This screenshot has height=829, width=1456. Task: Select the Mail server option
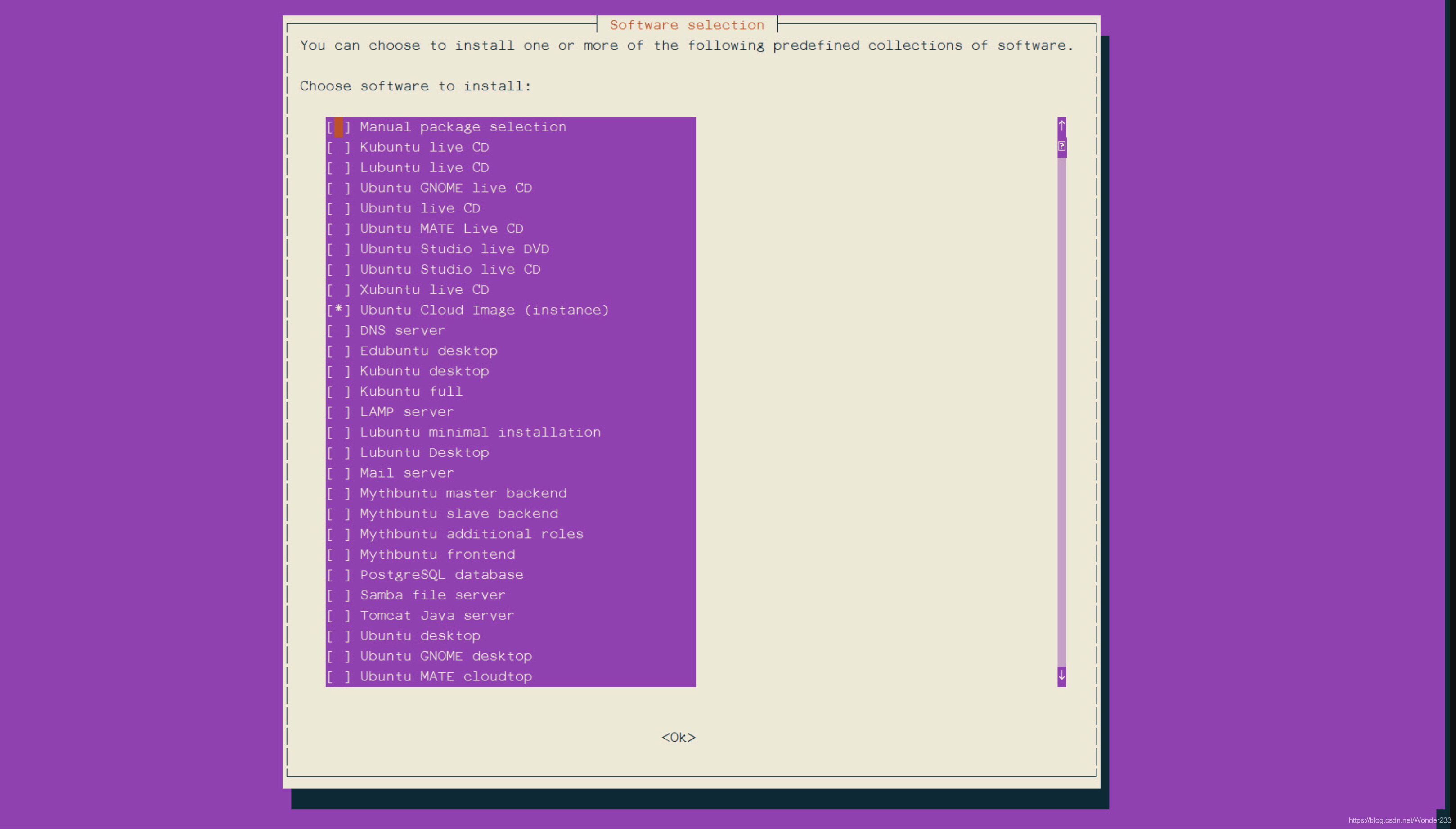[x=339, y=473]
